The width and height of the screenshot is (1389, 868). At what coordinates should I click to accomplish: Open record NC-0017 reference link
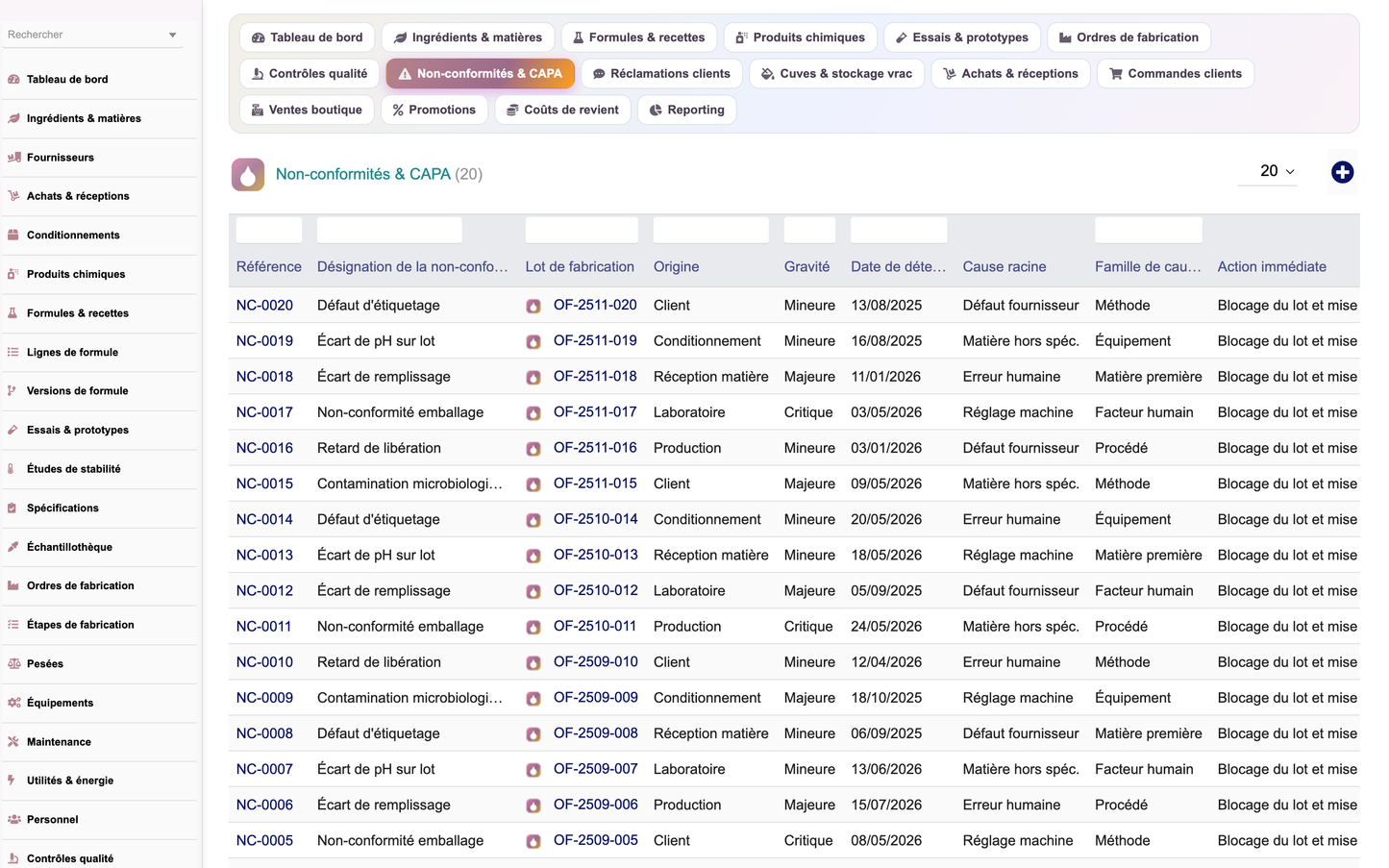[264, 412]
